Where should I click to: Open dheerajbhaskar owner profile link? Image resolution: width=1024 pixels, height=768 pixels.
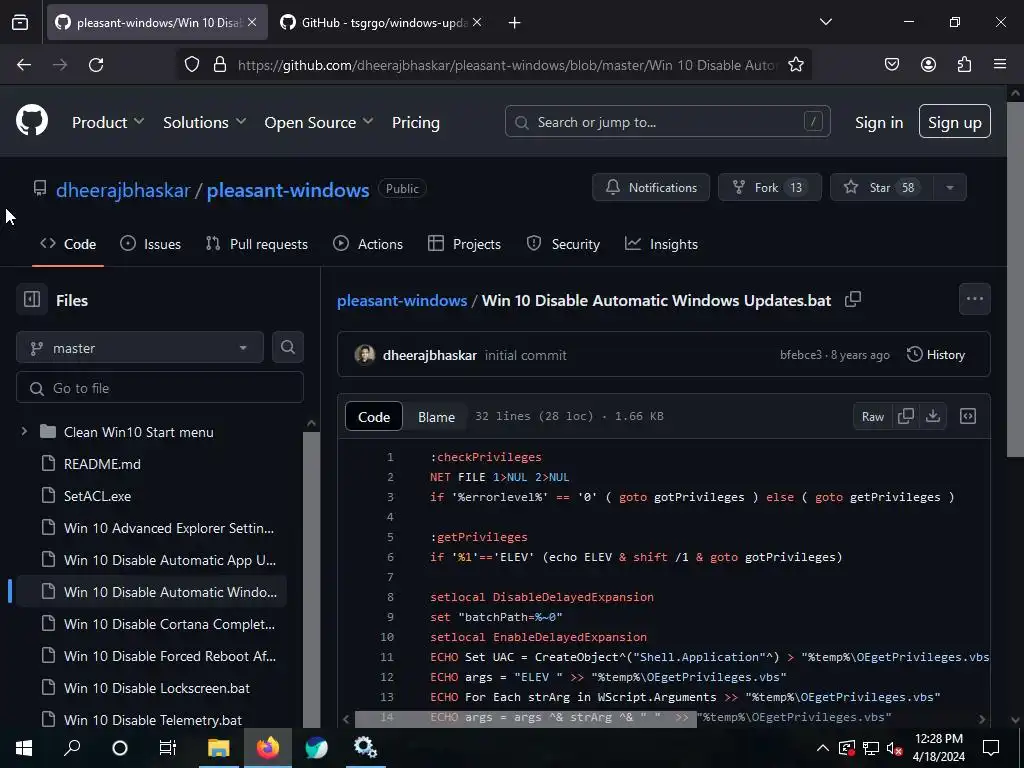pos(123,190)
